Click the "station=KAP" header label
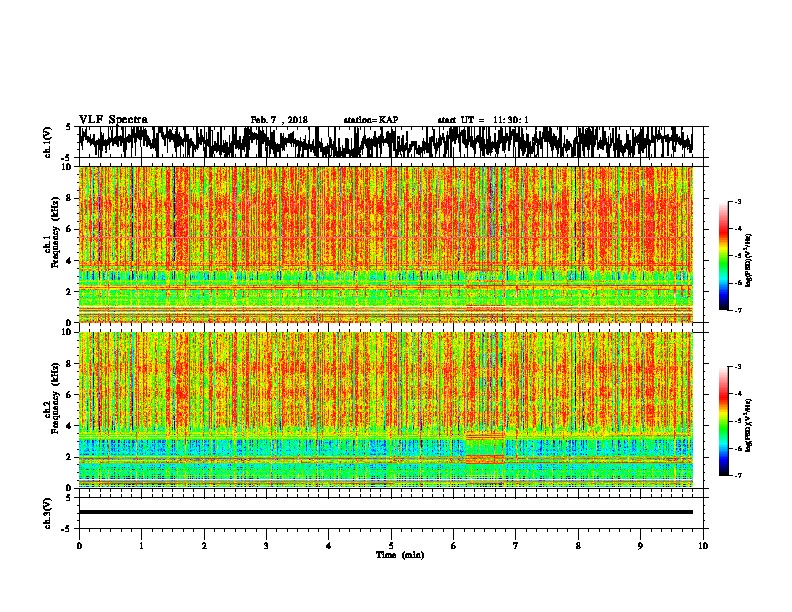Viewport: 792px width, 612px height. [371, 120]
